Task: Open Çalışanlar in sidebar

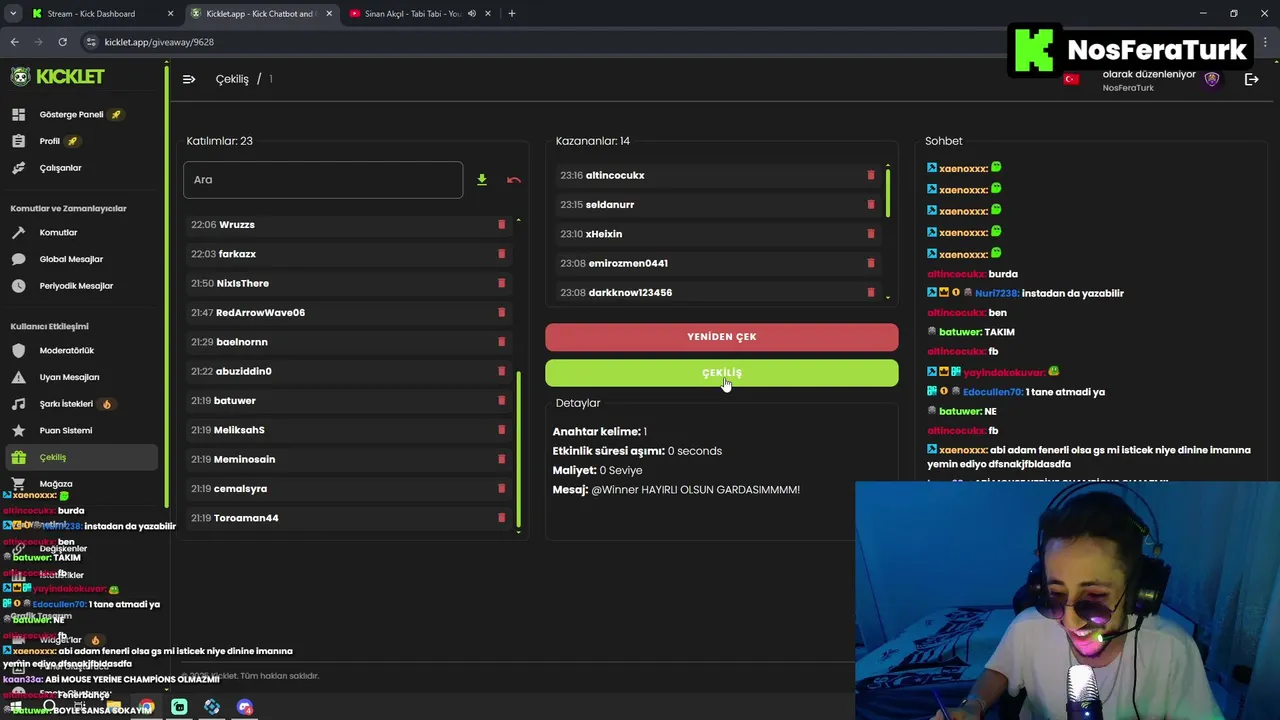Action: click(60, 168)
